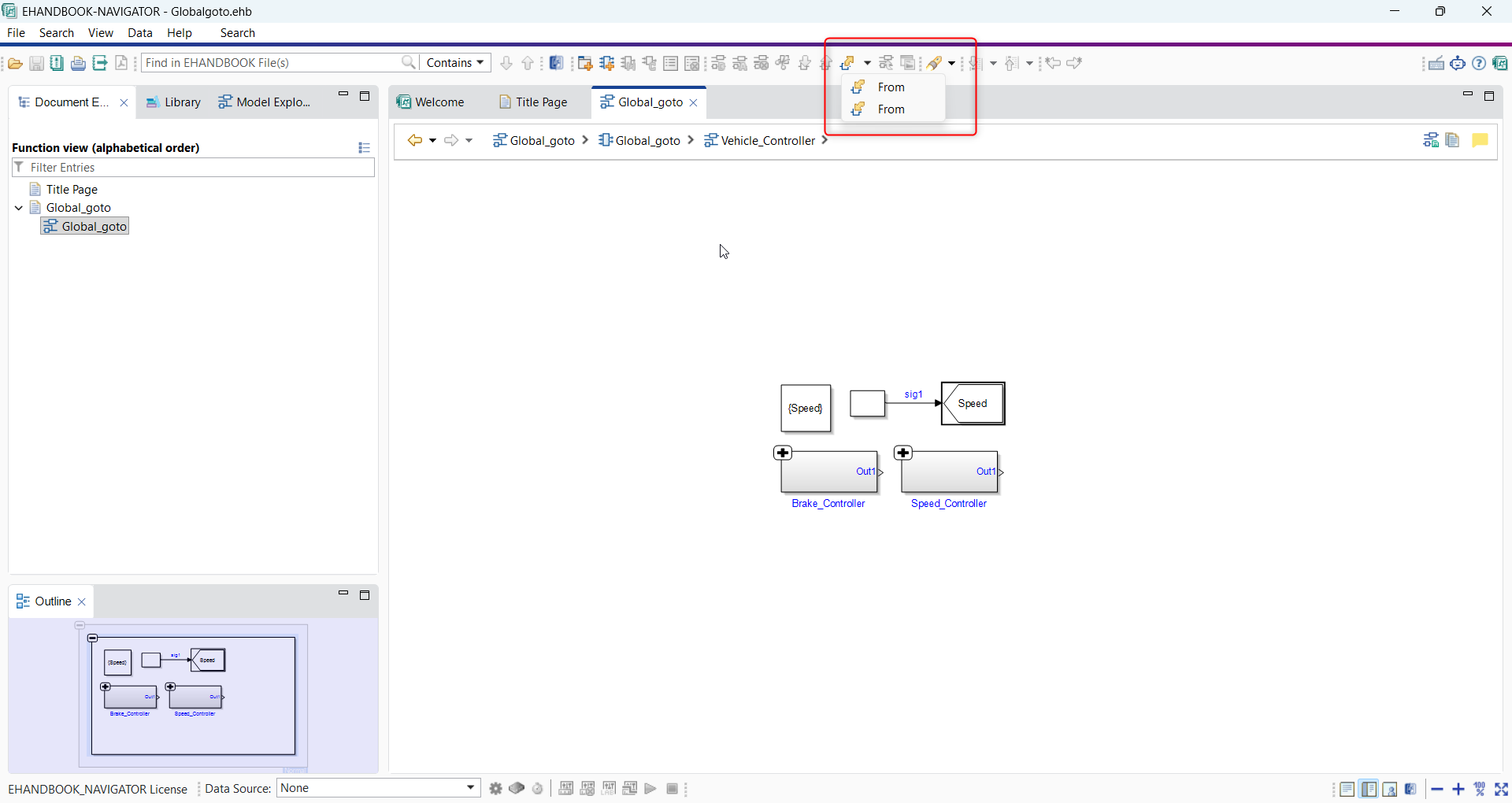Click the back arrow in breadcrumb bar
Screen dimensions: 1512x803
coord(414,140)
